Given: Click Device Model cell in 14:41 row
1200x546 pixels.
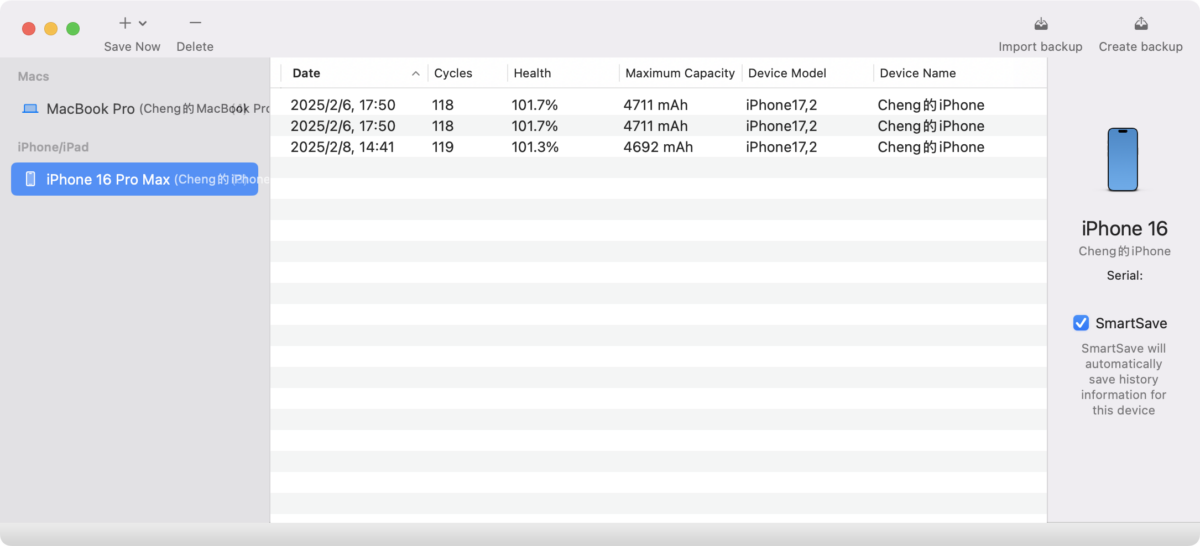Looking at the screenshot, I should (x=781, y=147).
